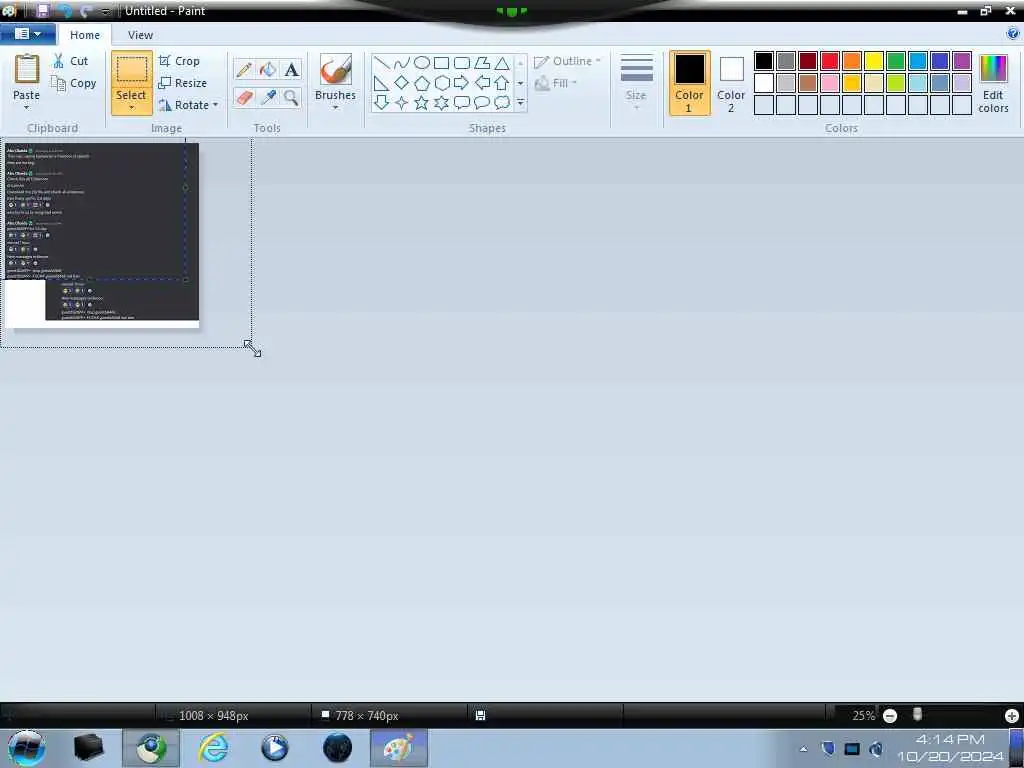The height and width of the screenshot is (768, 1024).
Task: Choose the Five-point star shape
Action: pos(422,103)
